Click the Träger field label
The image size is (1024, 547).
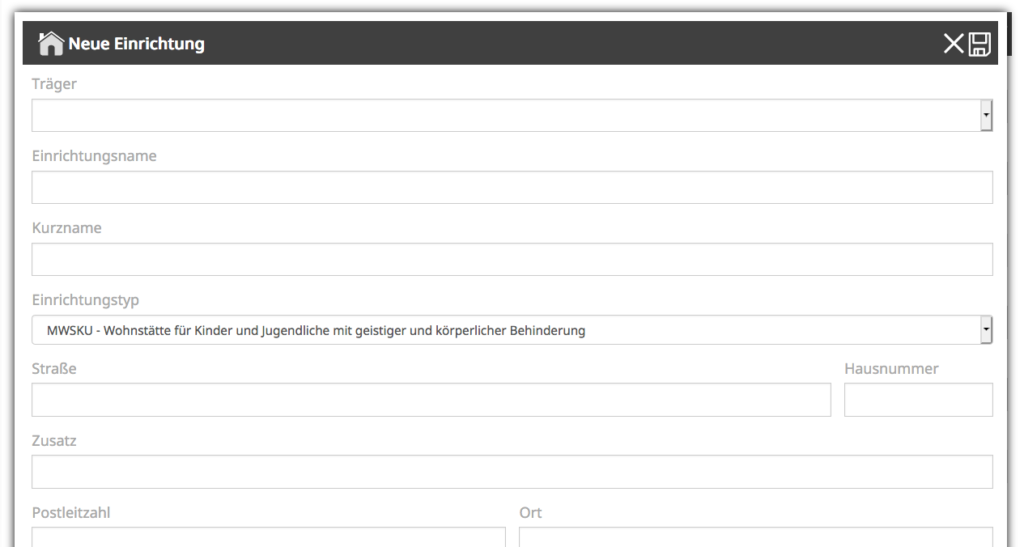54,84
